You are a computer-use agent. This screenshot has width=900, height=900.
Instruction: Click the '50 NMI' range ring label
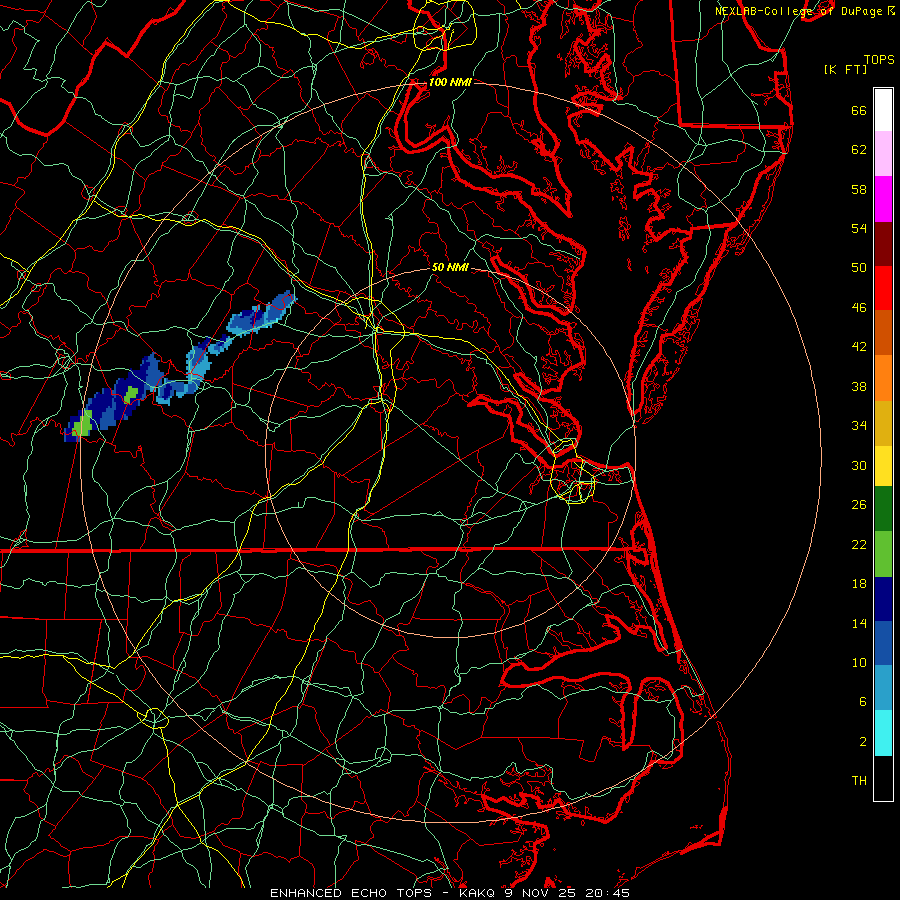(x=450, y=267)
